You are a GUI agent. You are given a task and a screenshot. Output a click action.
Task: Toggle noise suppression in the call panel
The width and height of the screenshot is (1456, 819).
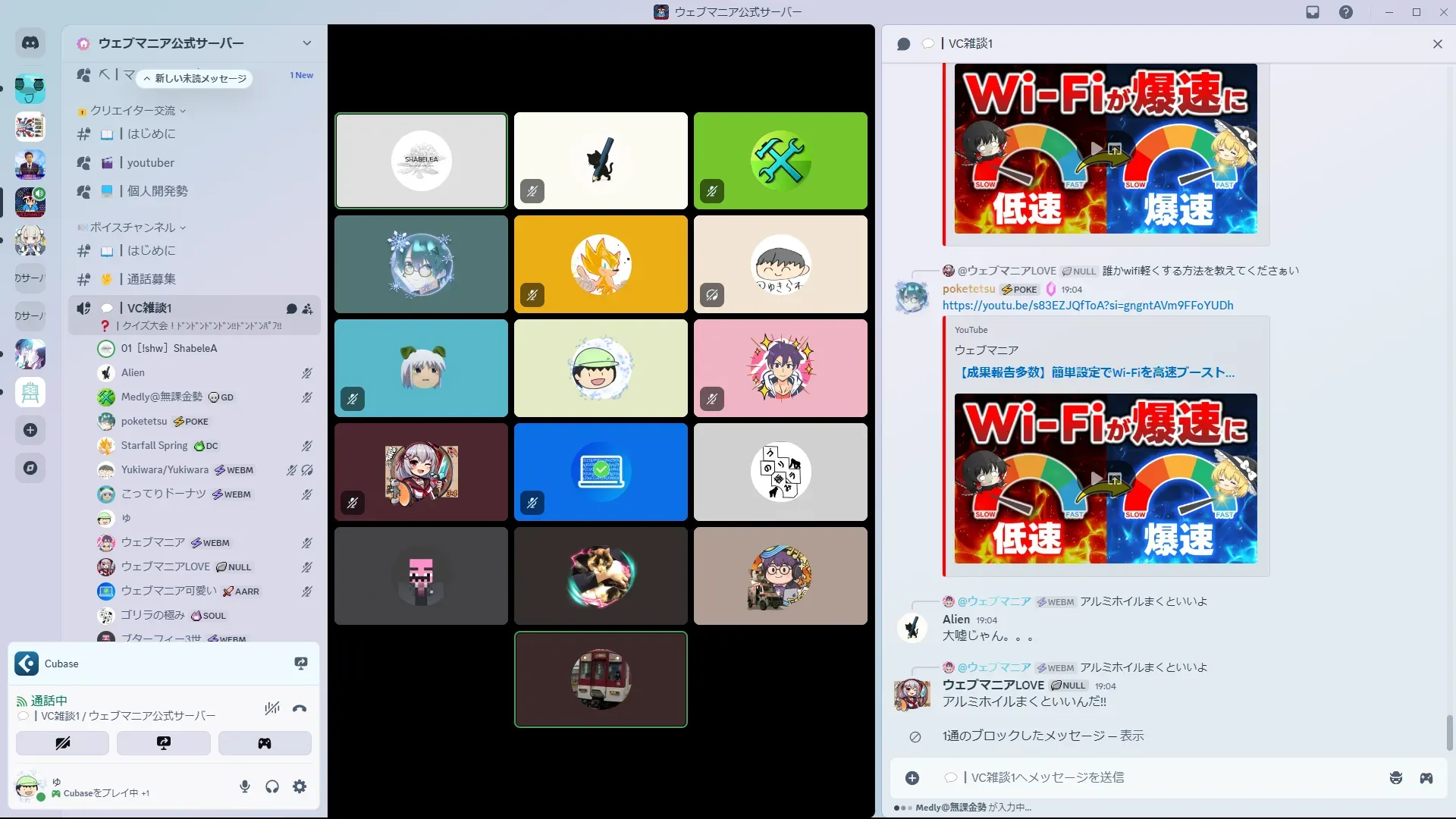271,708
